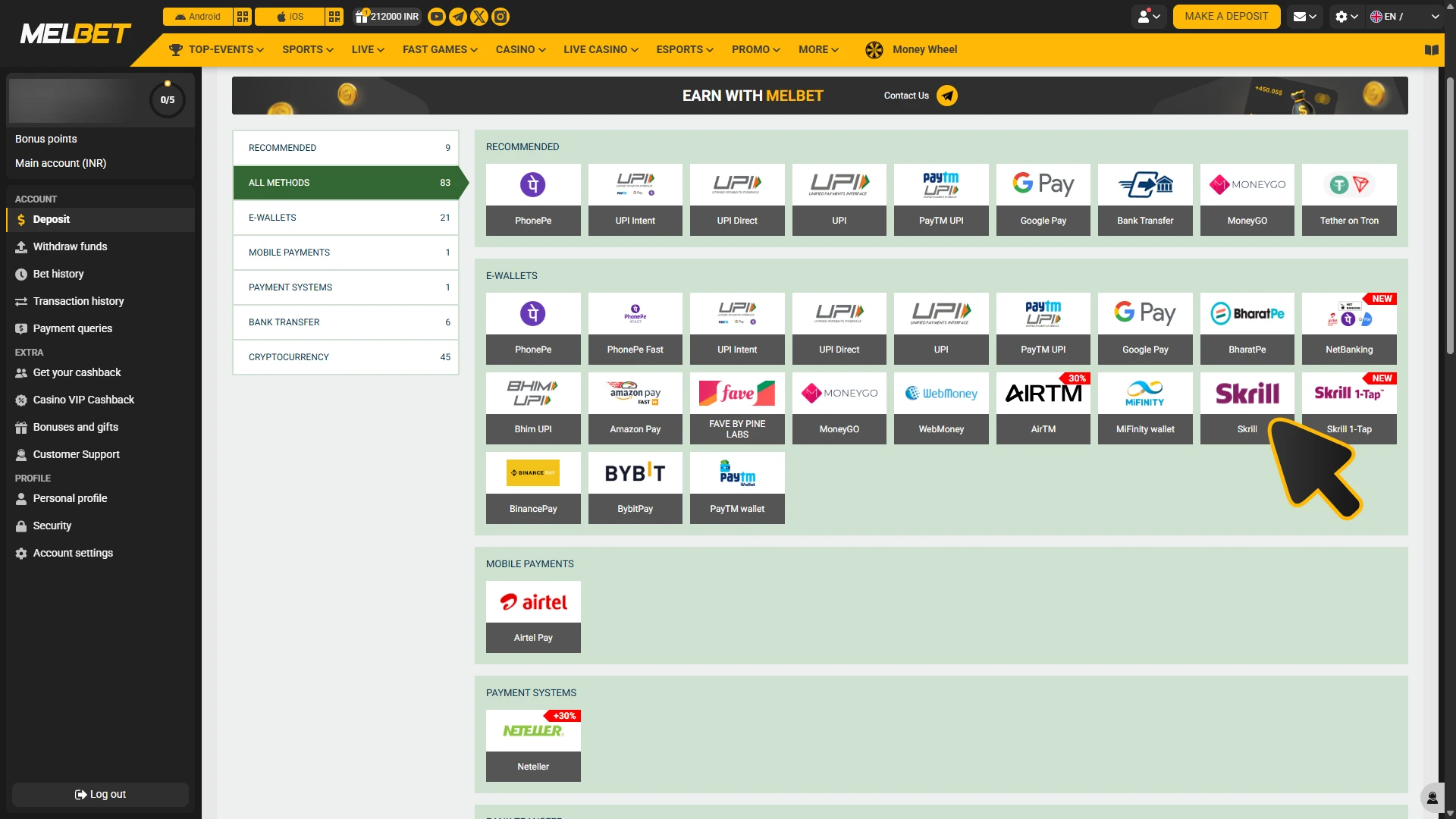Show the Android app QR code

coord(243,17)
